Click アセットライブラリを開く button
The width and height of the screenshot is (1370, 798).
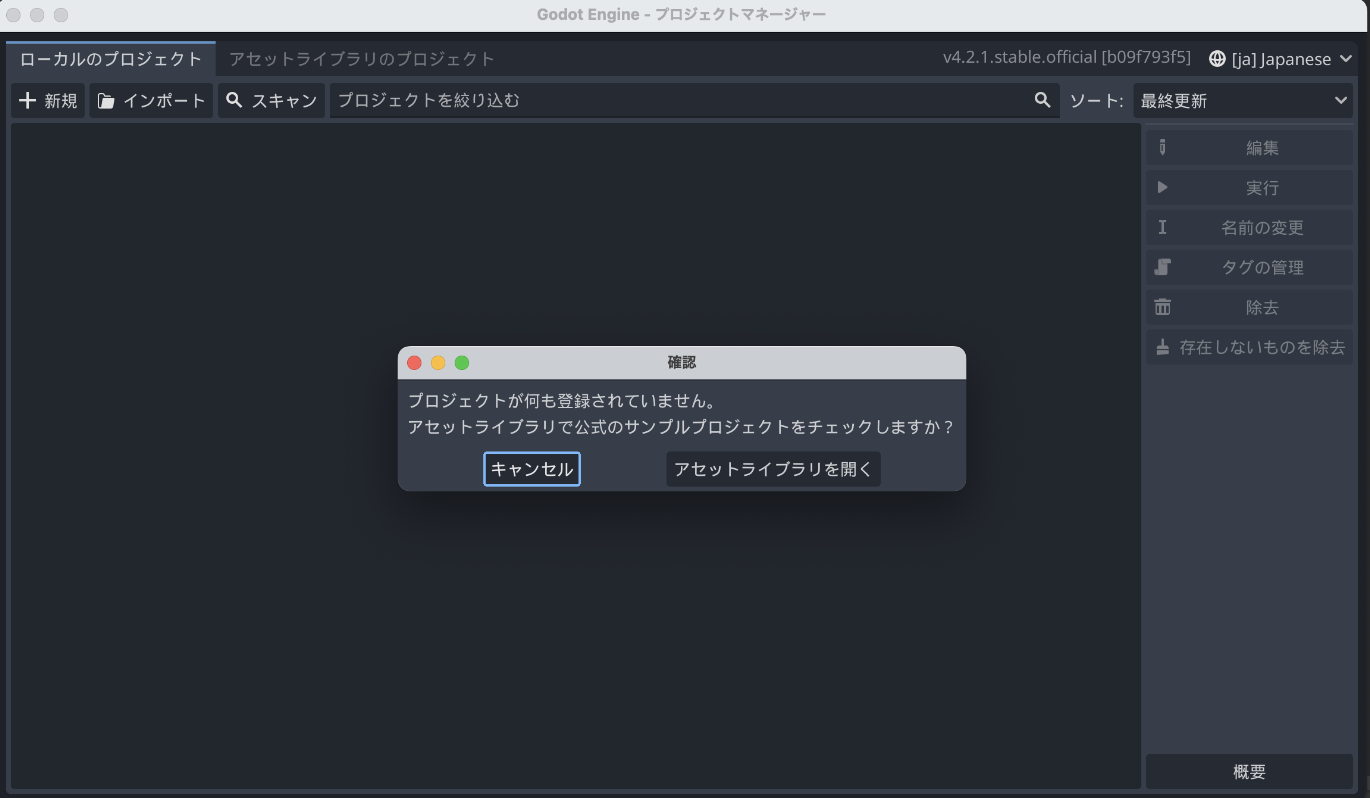773,469
